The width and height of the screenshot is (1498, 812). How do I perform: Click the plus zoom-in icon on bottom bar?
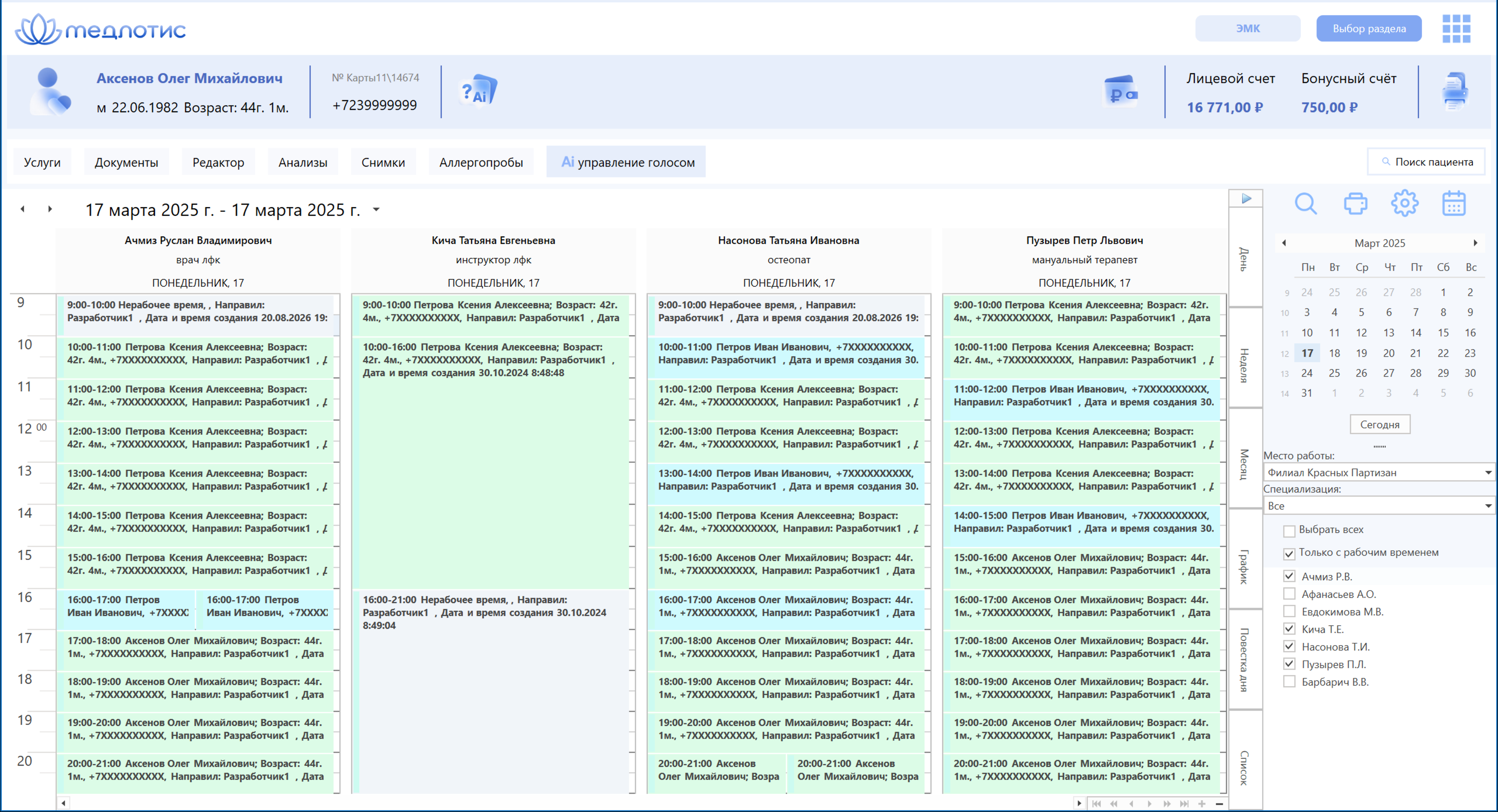[x=1202, y=804]
